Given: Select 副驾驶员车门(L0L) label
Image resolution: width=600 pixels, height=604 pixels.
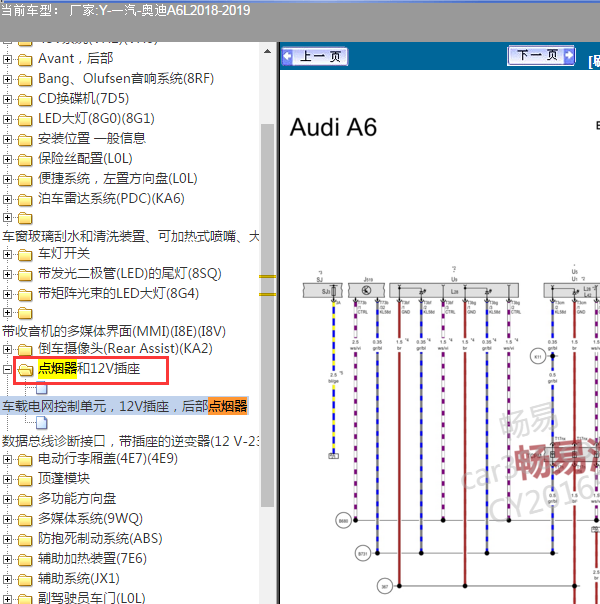Looking at the screenshot, I should 92,597.
